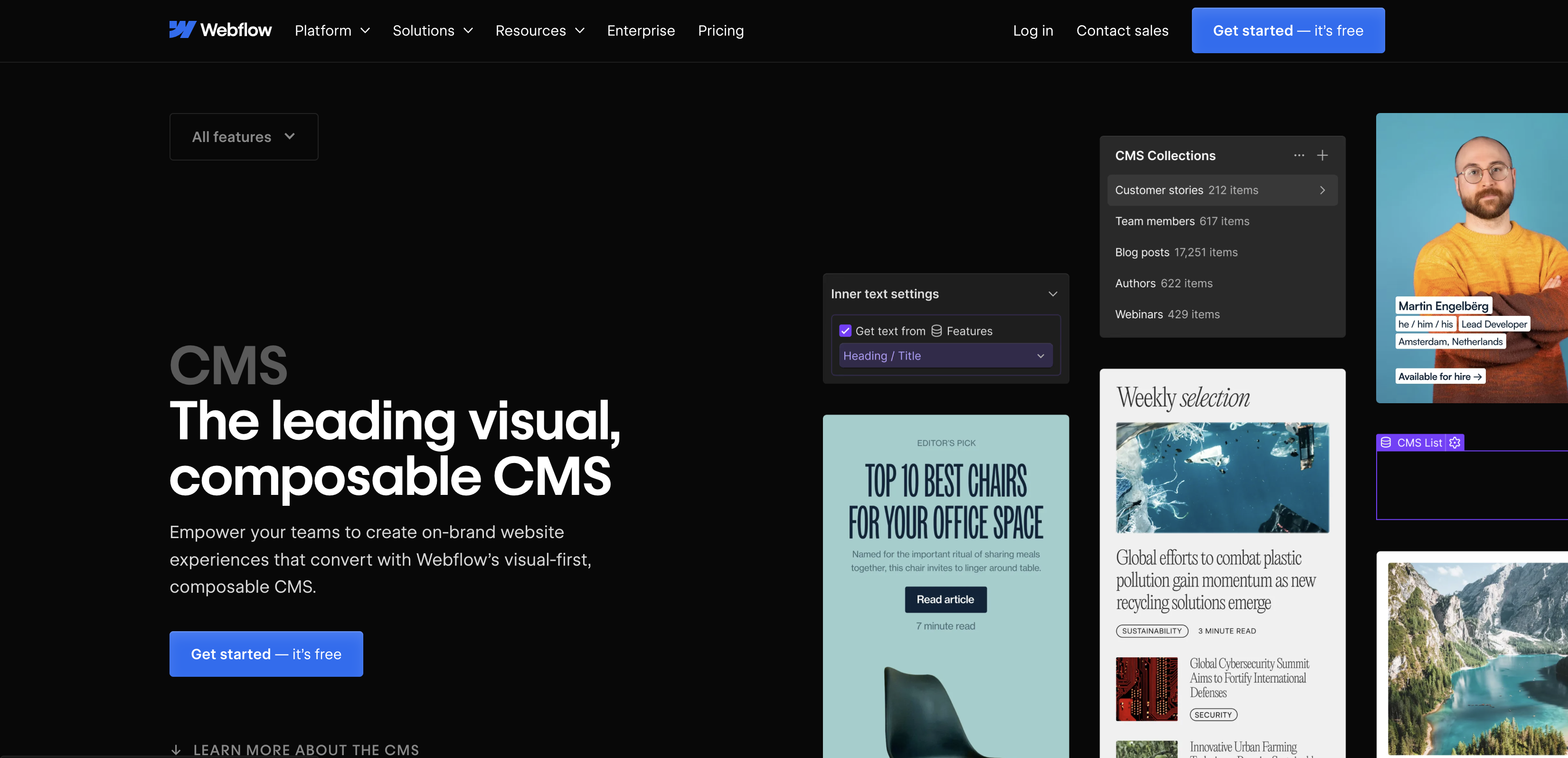Click the CMS Collections add icon
1568x758 pixels.
[1322, 155]
